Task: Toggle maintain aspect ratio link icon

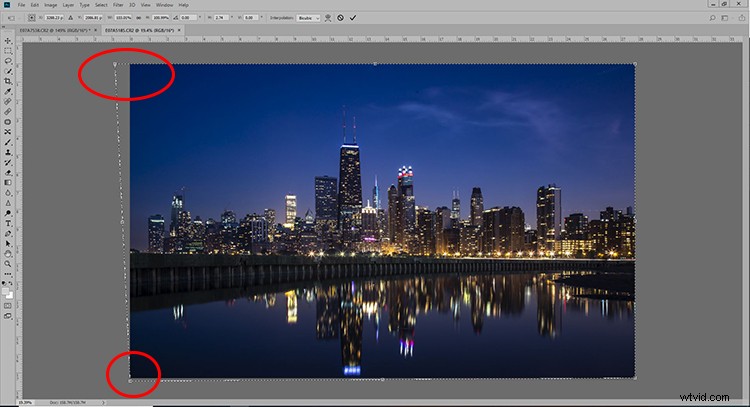Action: coord(139,18)
